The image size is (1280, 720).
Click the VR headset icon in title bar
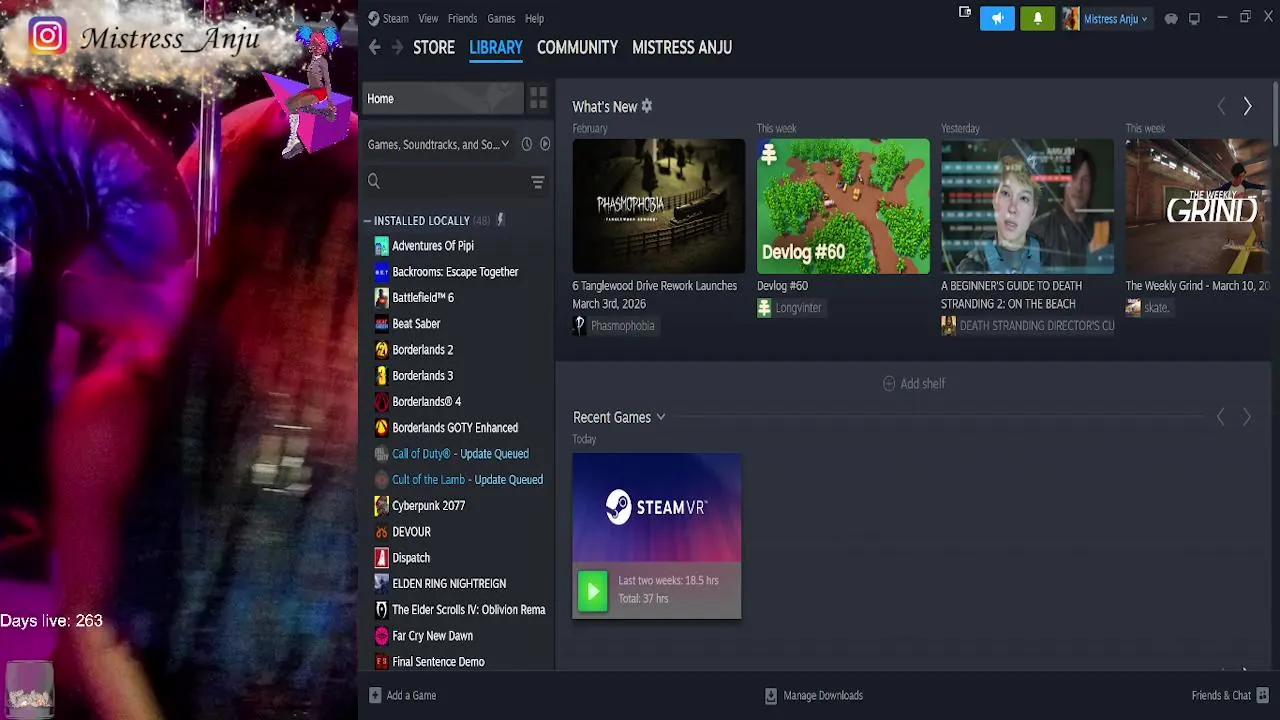click(x=1171, y=18)
